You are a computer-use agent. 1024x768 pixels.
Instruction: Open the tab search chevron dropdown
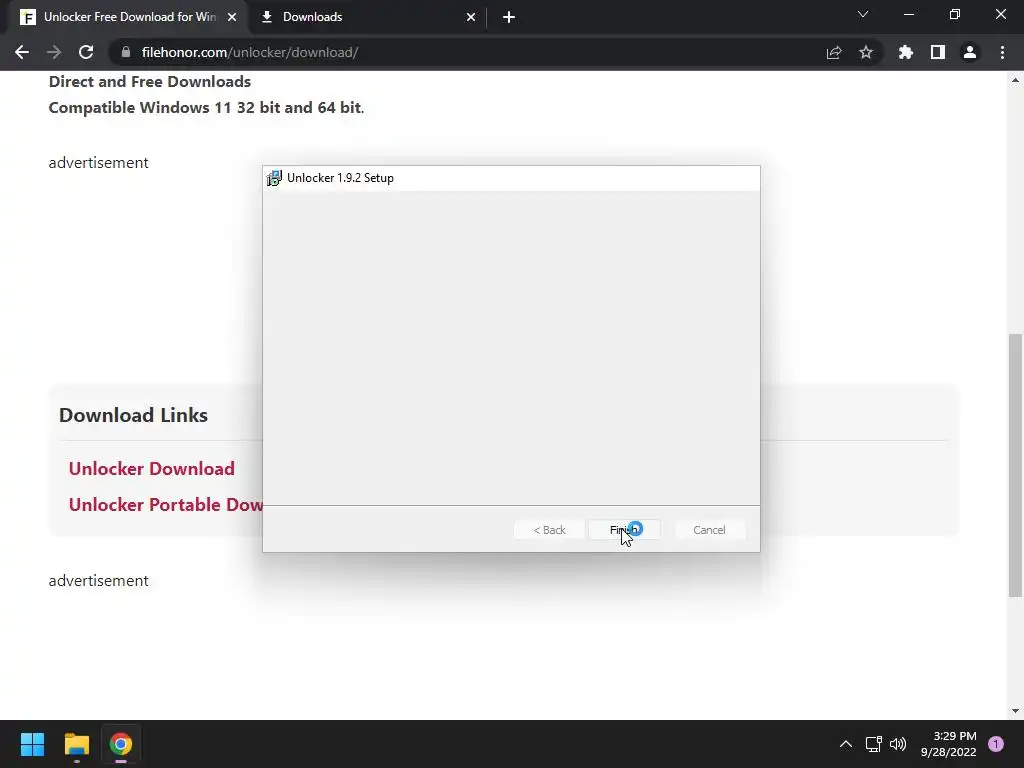tap(863, 14)
